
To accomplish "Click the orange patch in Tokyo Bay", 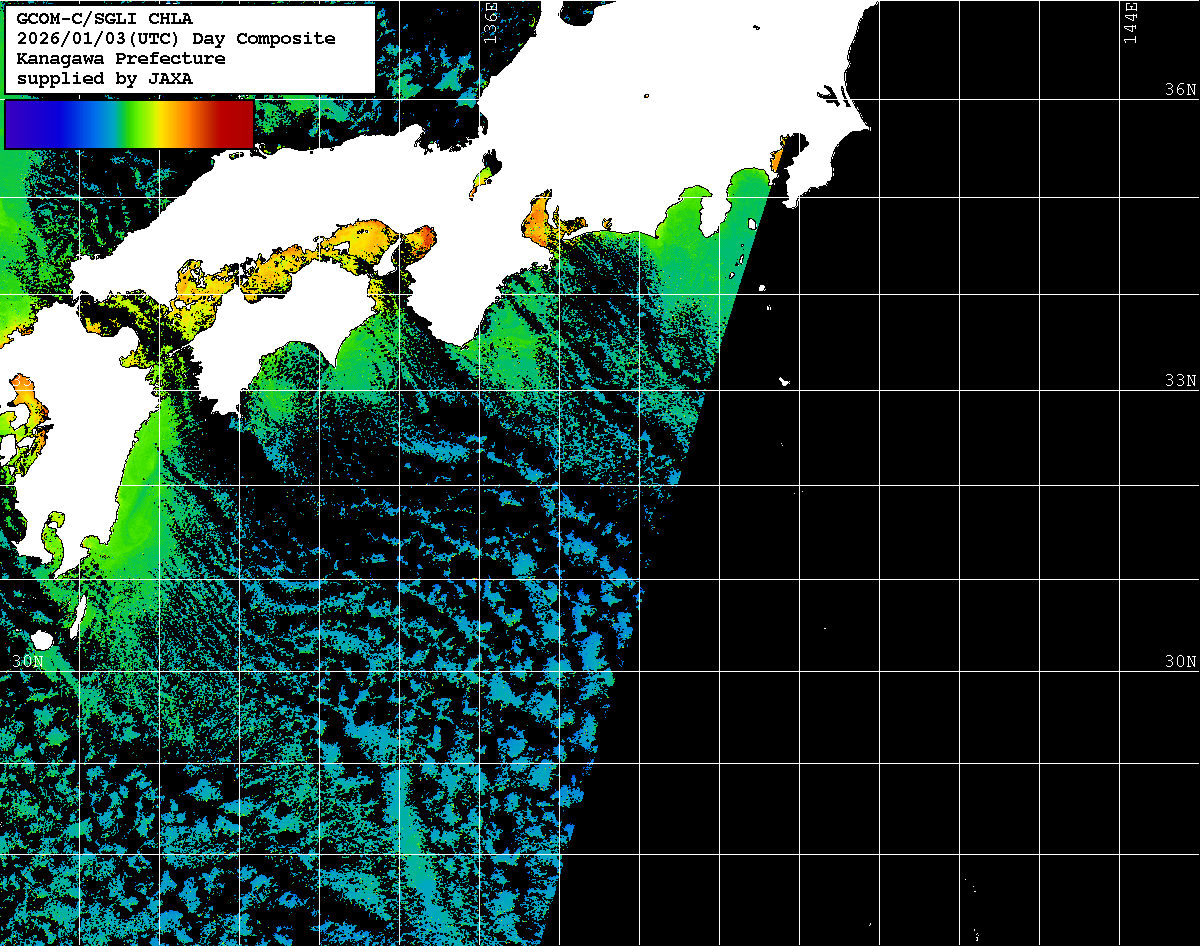I will coord(776,159).
